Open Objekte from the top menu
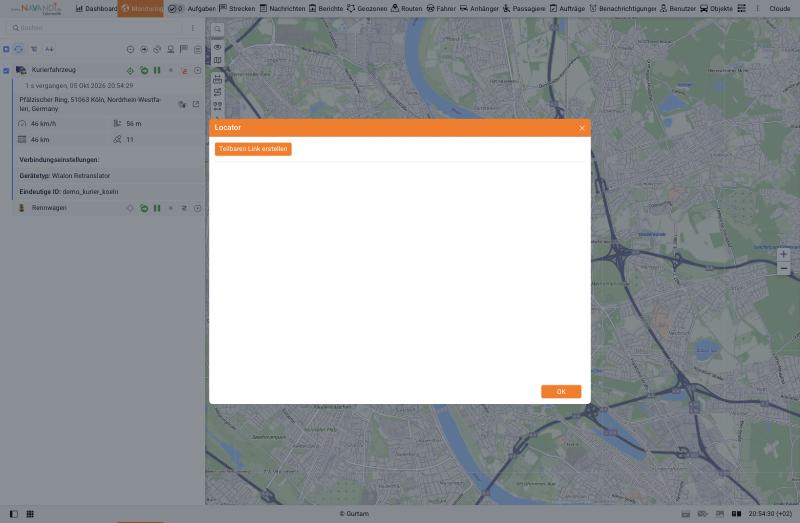Screen dimensions: 800x523 click(716, 9)
